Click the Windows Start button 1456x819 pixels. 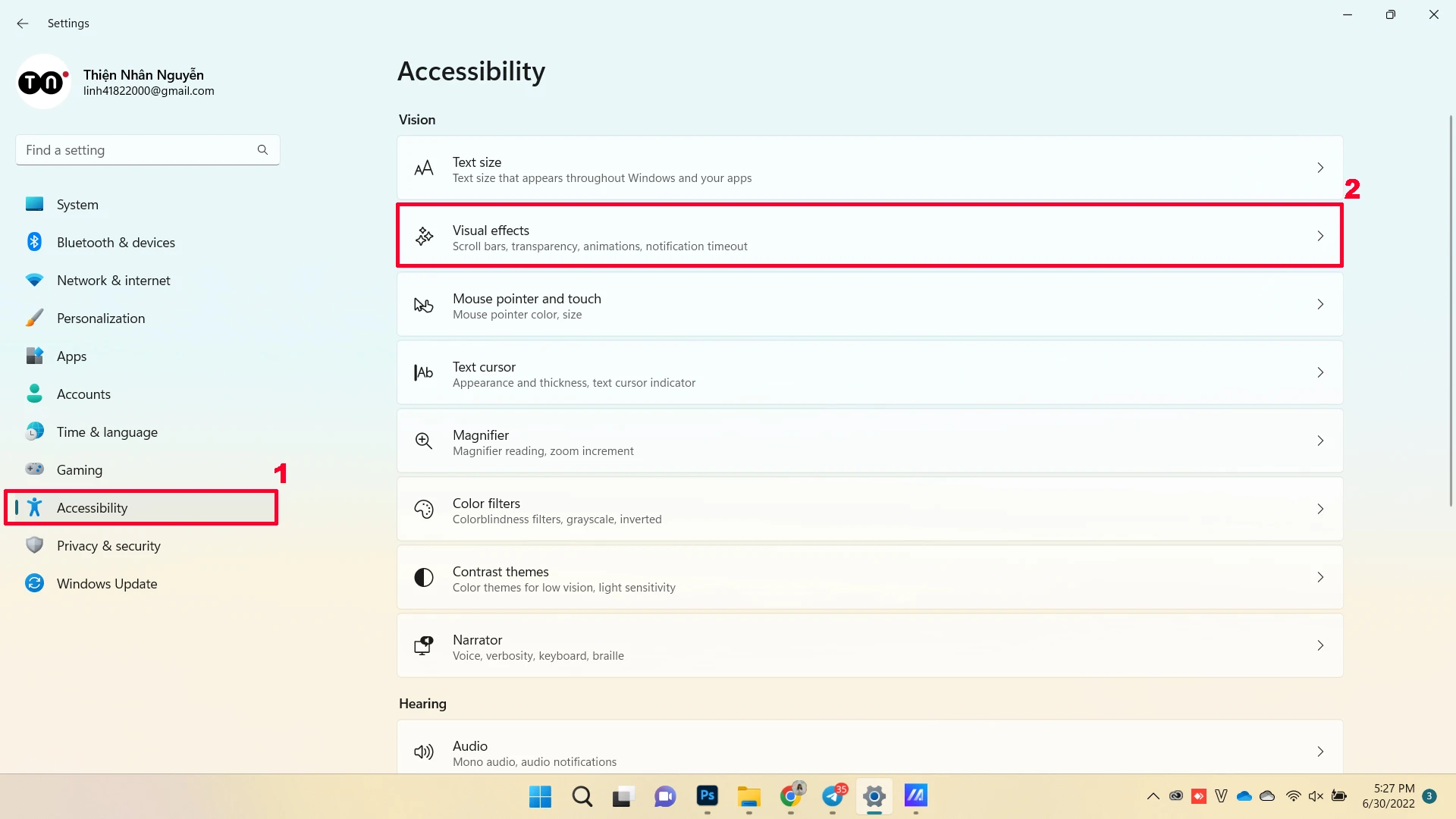click(540, 796)
